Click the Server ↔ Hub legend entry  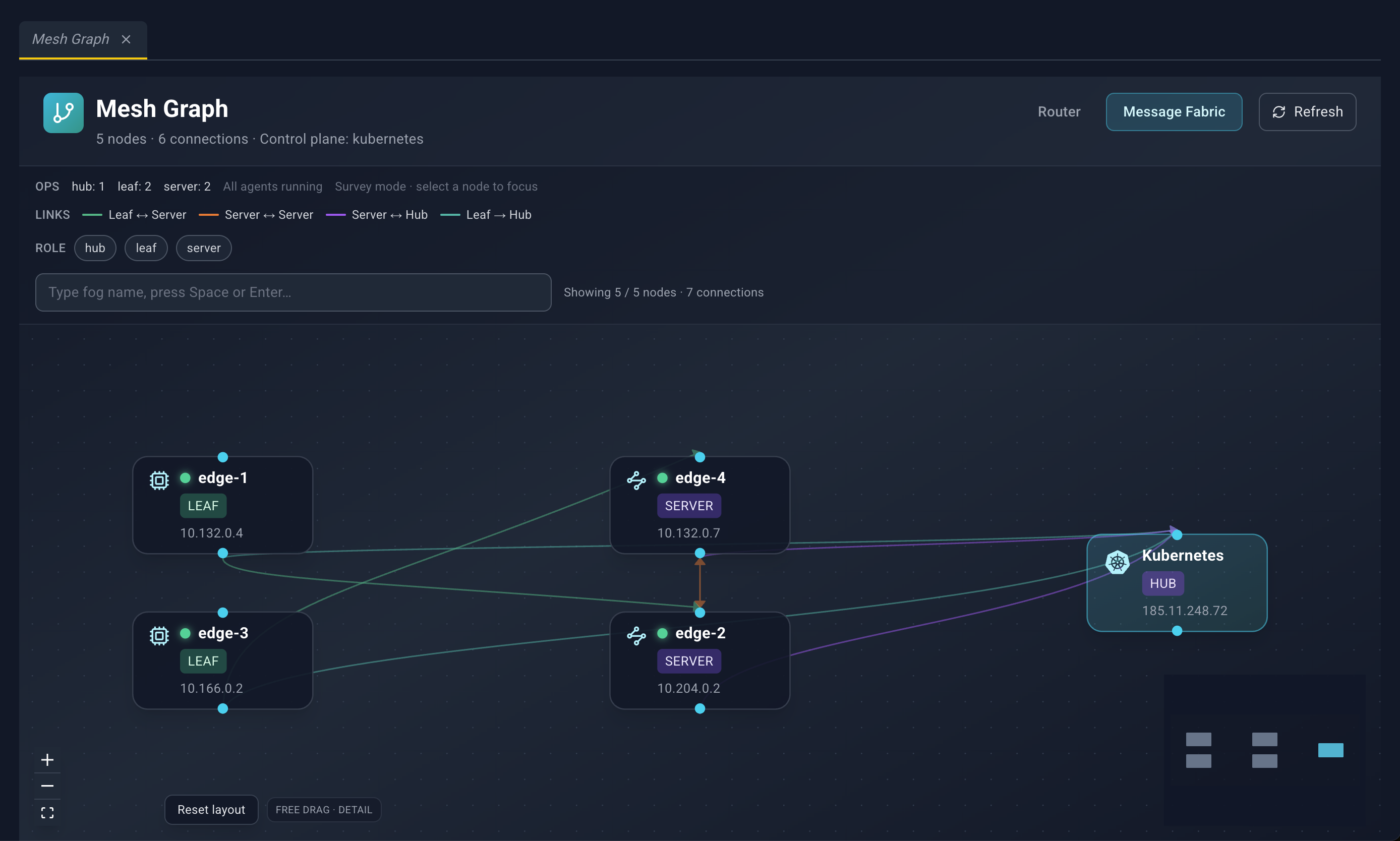377,215
